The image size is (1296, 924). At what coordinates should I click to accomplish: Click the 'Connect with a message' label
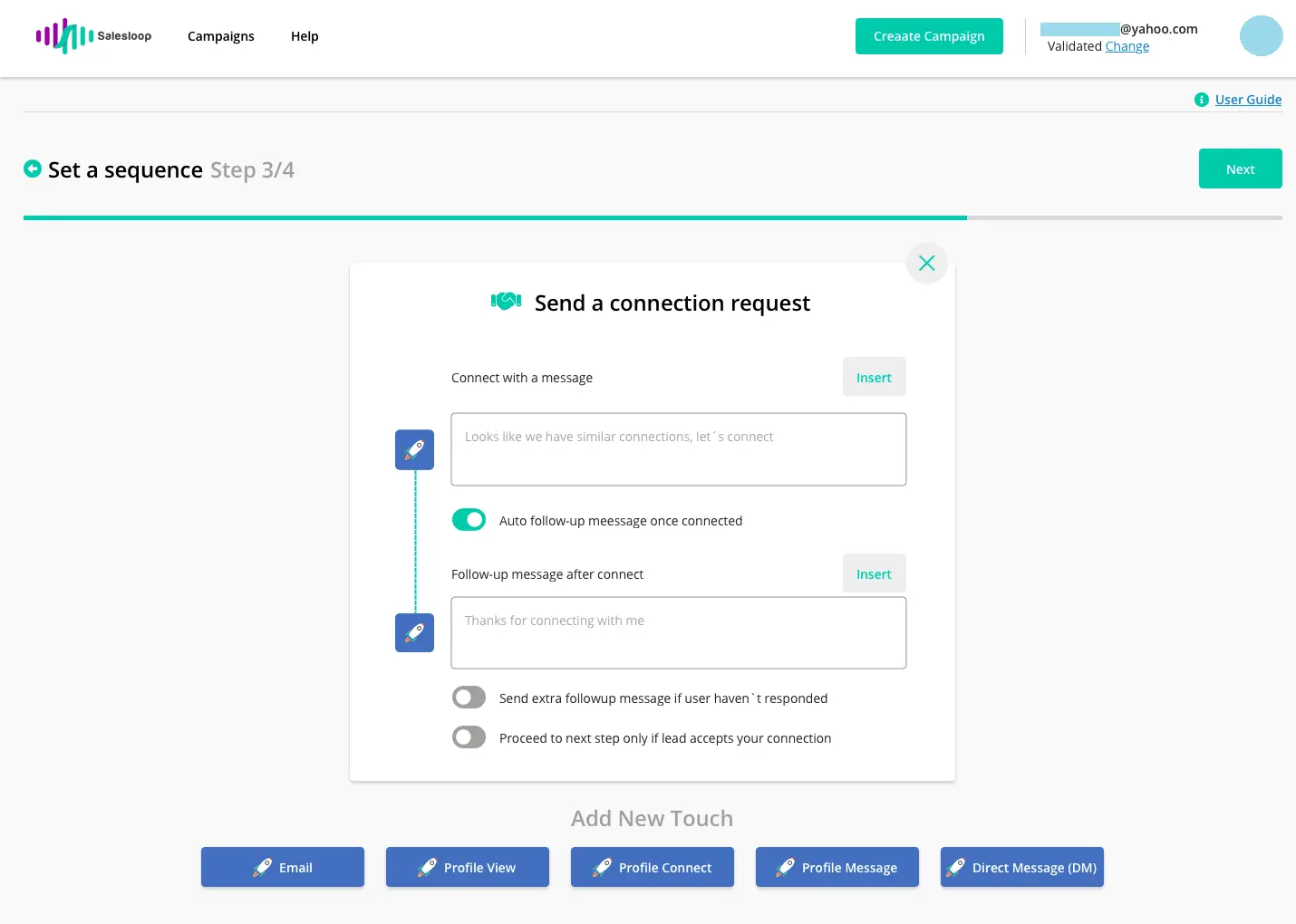pyautogui.click(x=522, y=378)
